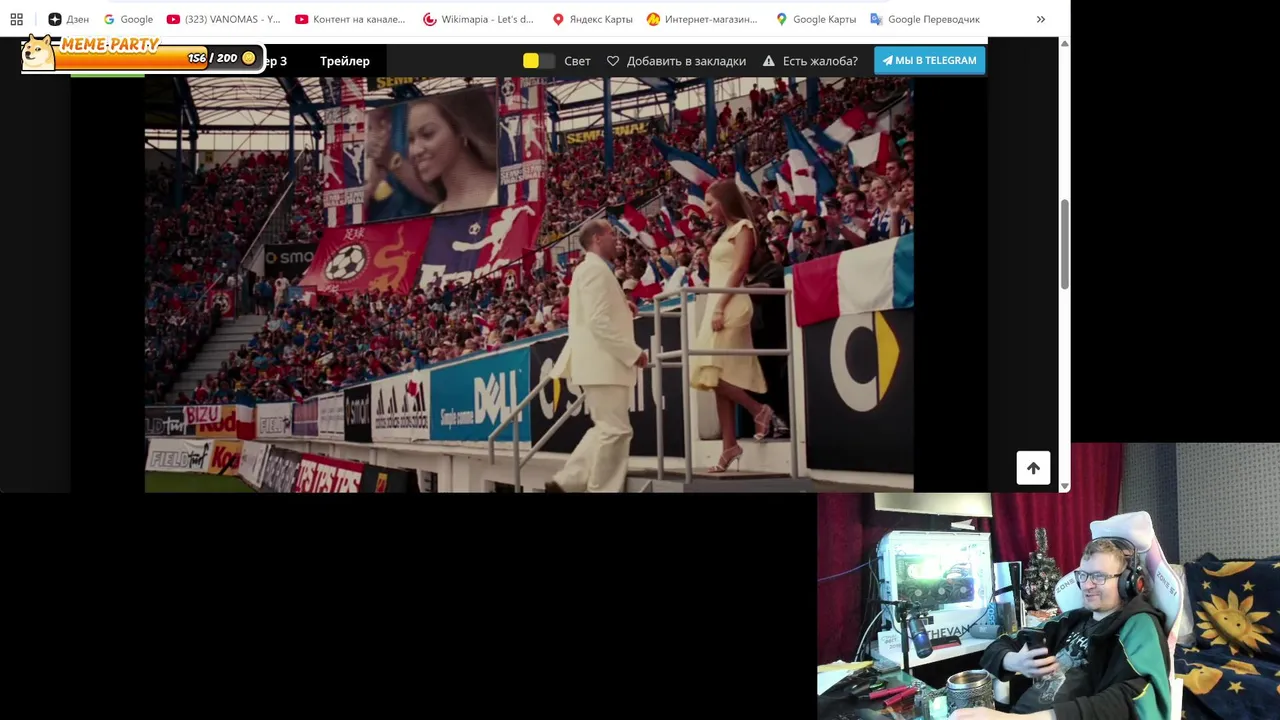Image resolution: width=1280 pixels, height=720 pixels.
Task: Click the Meme Party doge icon
Action: tap(38, 53)
